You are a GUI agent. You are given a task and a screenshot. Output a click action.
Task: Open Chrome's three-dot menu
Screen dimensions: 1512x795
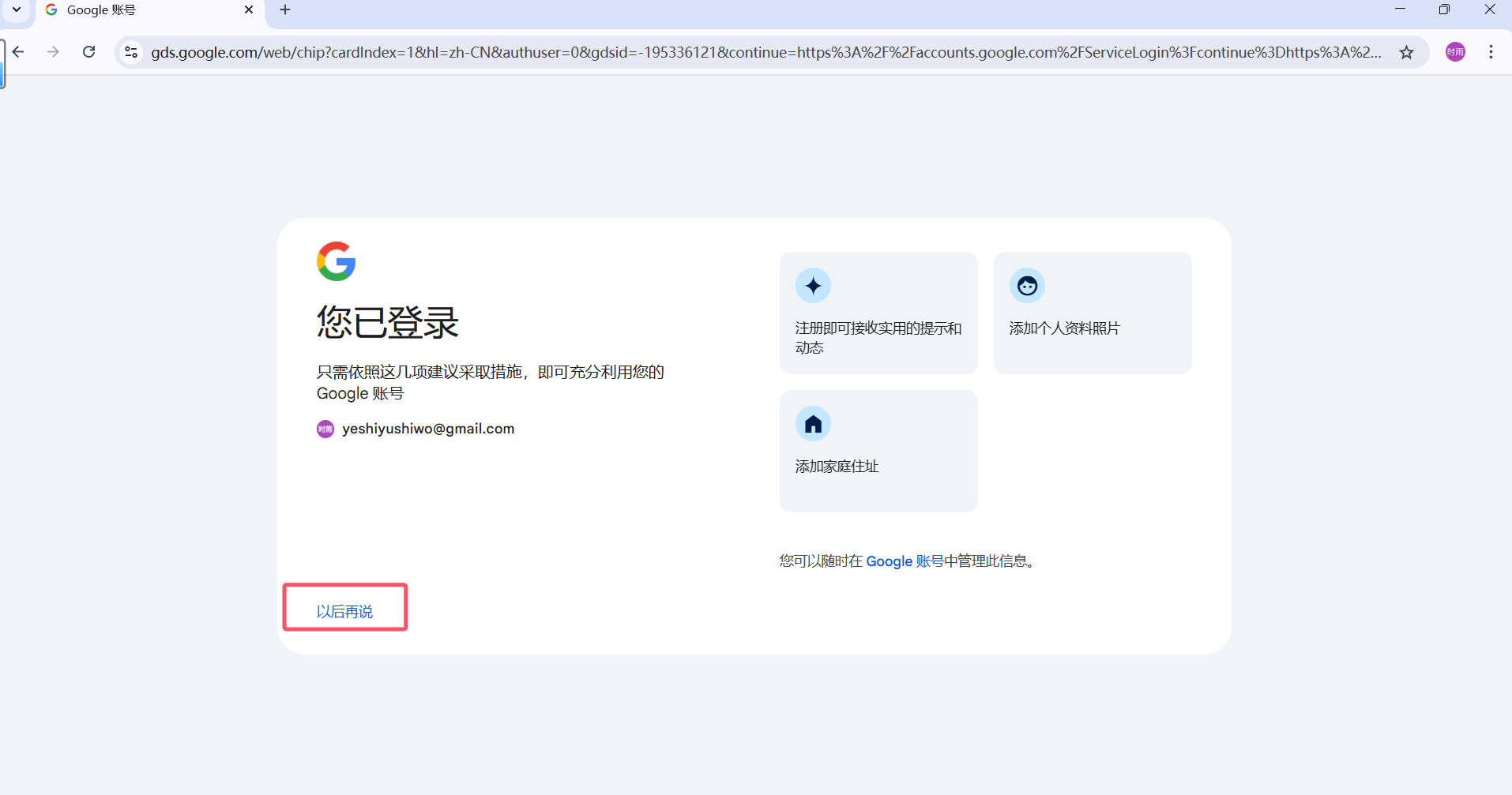coord(1491,52)
